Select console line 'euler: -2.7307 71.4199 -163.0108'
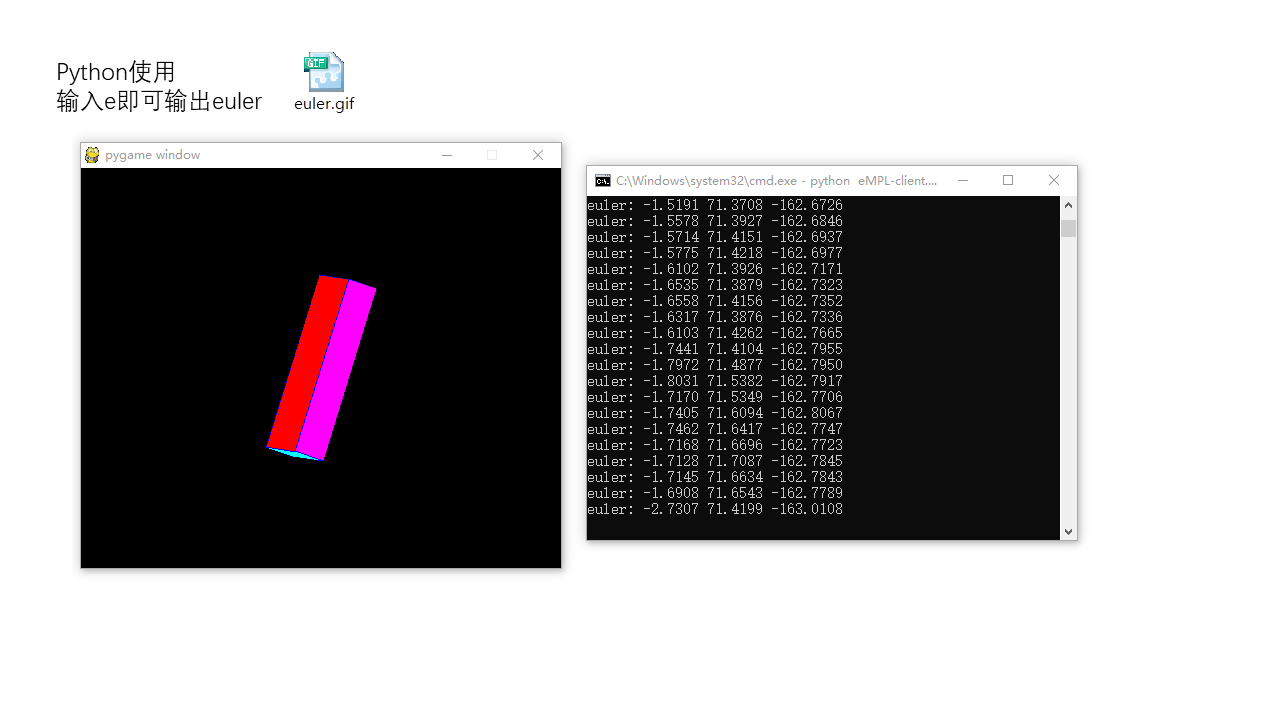 [715, 509]
